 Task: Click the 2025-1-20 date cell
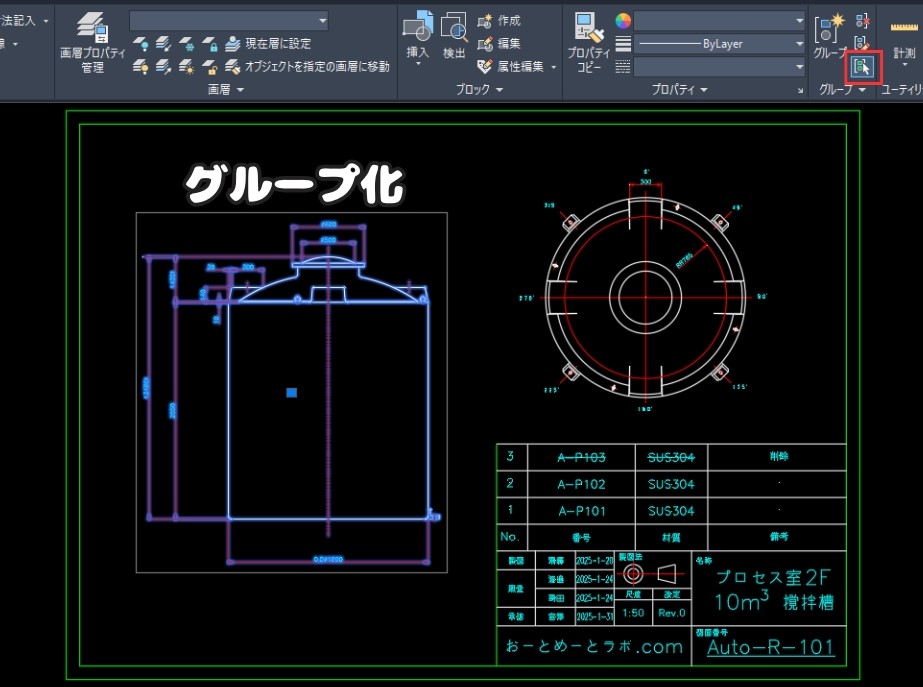tap(595, 561)
